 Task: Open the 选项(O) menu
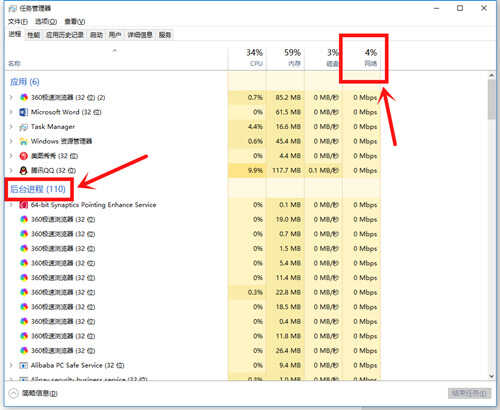46,22
